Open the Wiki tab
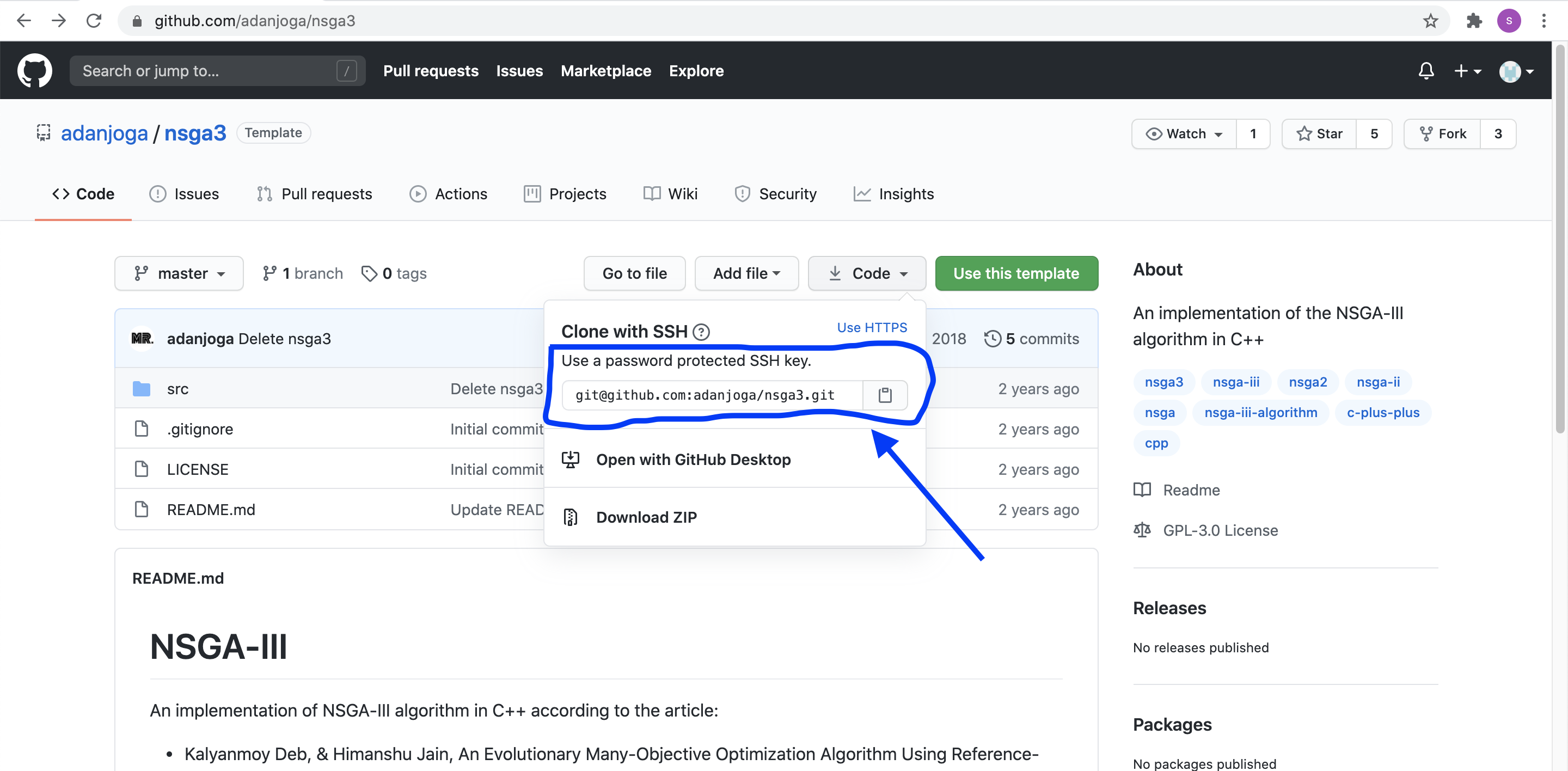Screen dimensions: 1568x771 click(x=670, y=194)
